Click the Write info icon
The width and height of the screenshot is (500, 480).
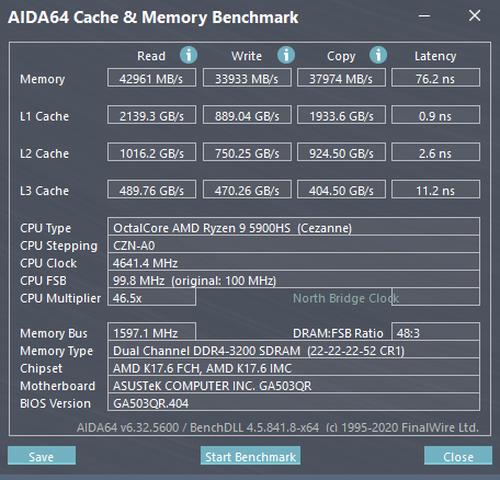286,55
